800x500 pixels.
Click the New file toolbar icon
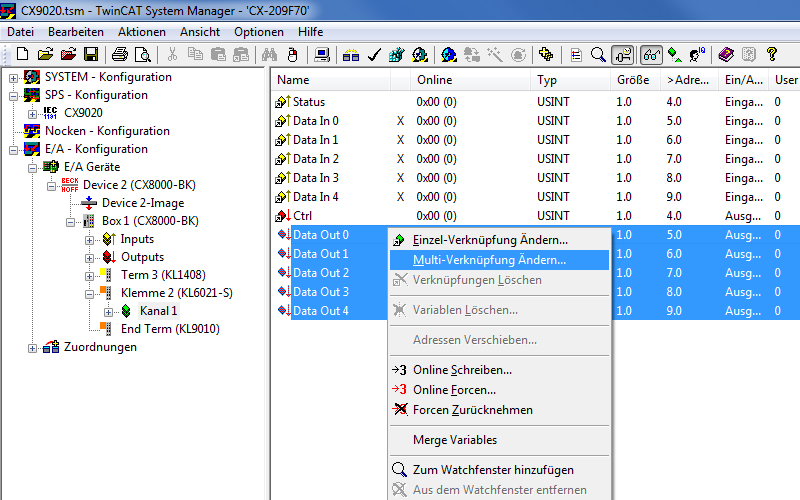[x=22, y=54]
